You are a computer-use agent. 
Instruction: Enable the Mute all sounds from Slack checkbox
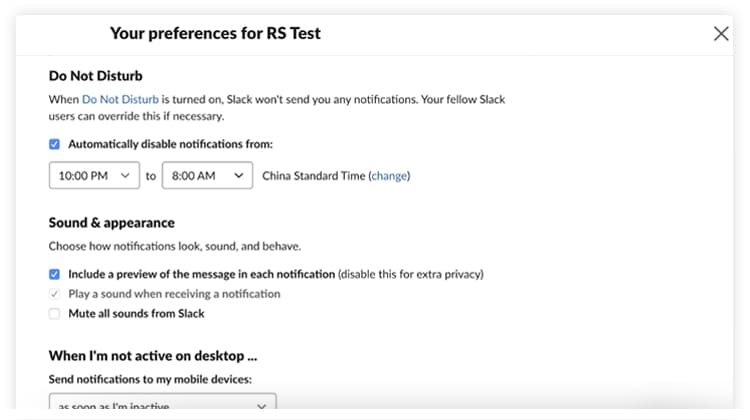coord(55,314)
